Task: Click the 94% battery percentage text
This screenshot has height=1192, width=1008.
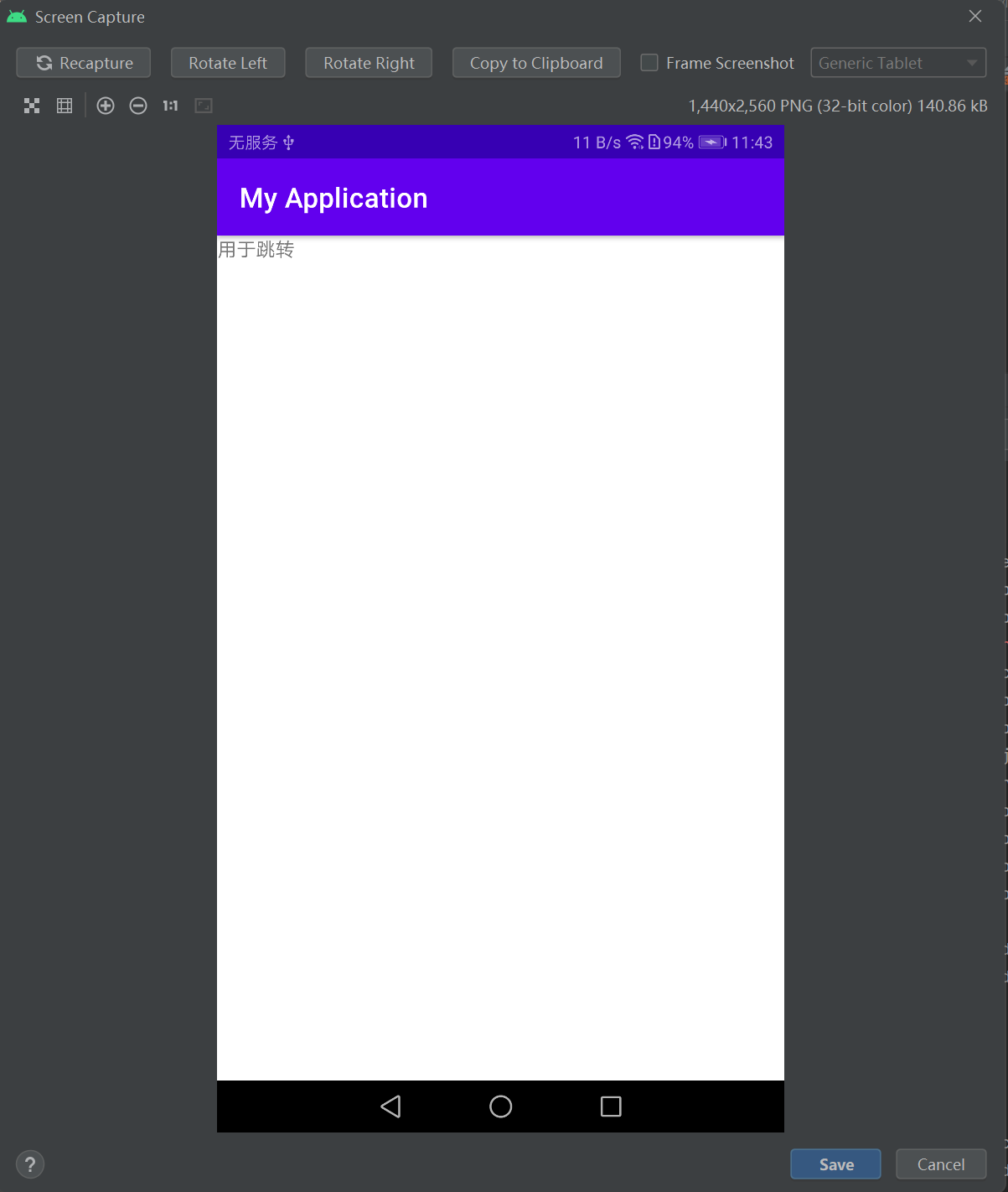Action: [679, 143]
